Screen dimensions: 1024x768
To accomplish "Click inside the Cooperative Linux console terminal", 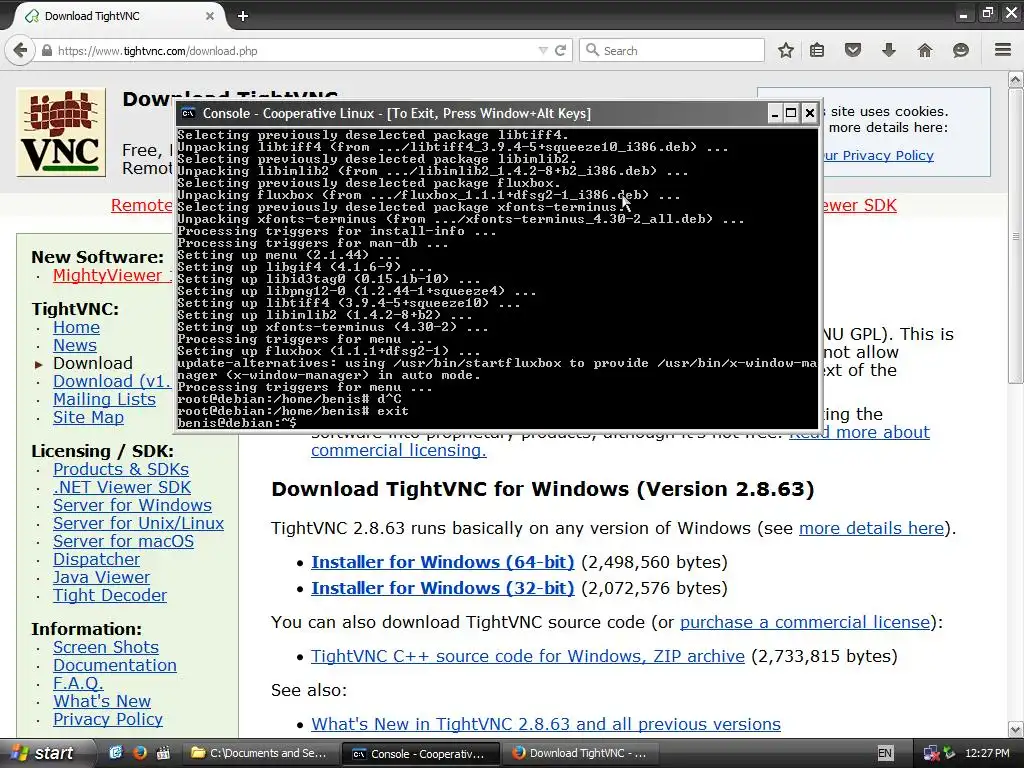I will (497, 279).
